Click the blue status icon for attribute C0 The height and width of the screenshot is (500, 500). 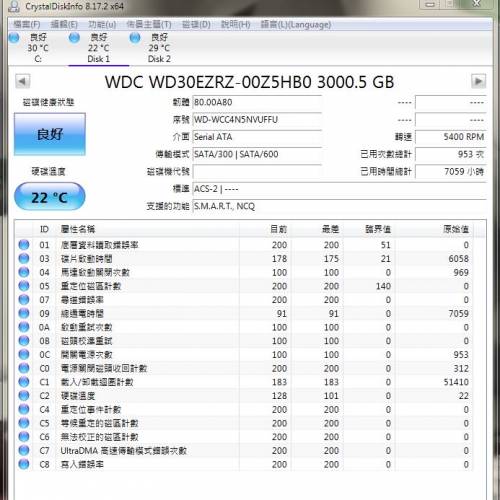24,368
